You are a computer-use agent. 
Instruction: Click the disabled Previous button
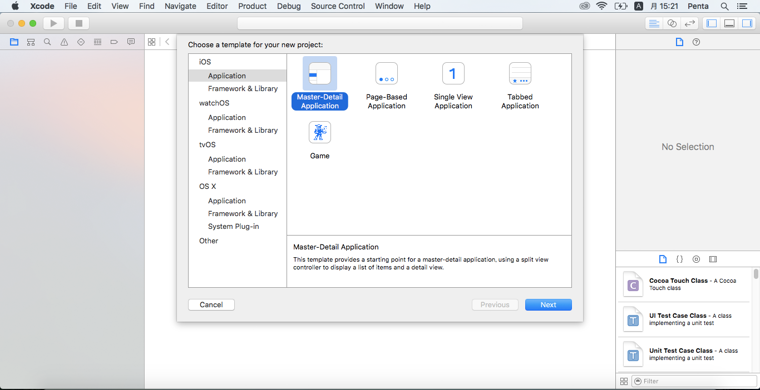(x=495, y=305)
